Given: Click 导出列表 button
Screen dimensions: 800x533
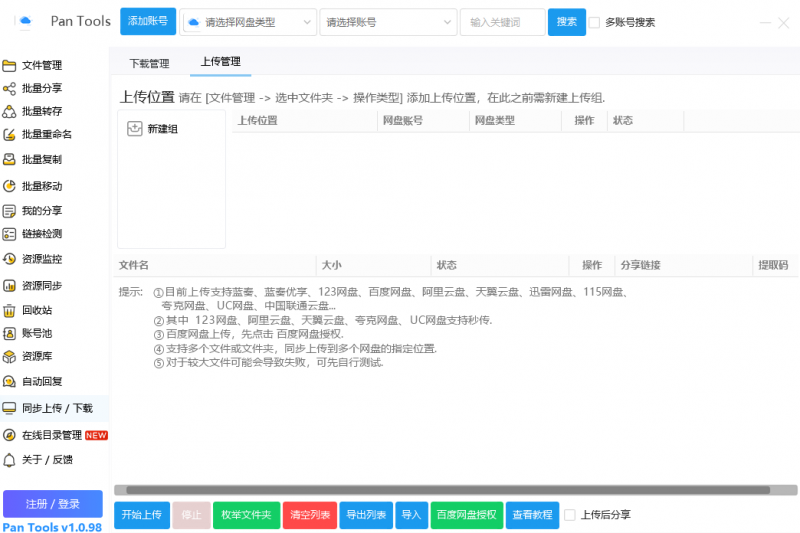Looking at the screenshot, I should click(366, 515).
